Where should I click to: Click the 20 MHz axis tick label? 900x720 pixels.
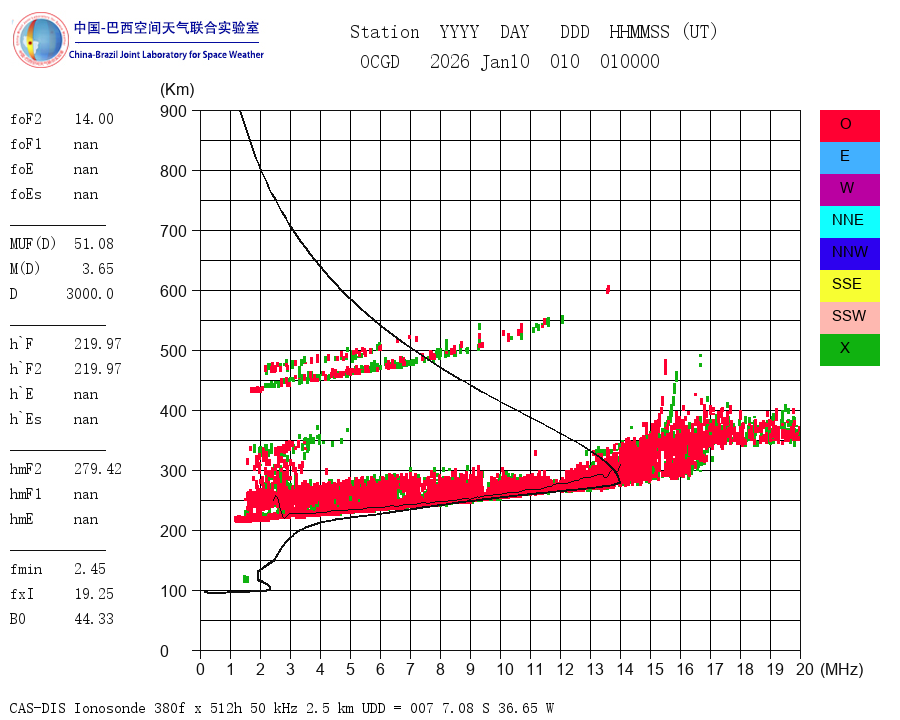pos(805,669)
